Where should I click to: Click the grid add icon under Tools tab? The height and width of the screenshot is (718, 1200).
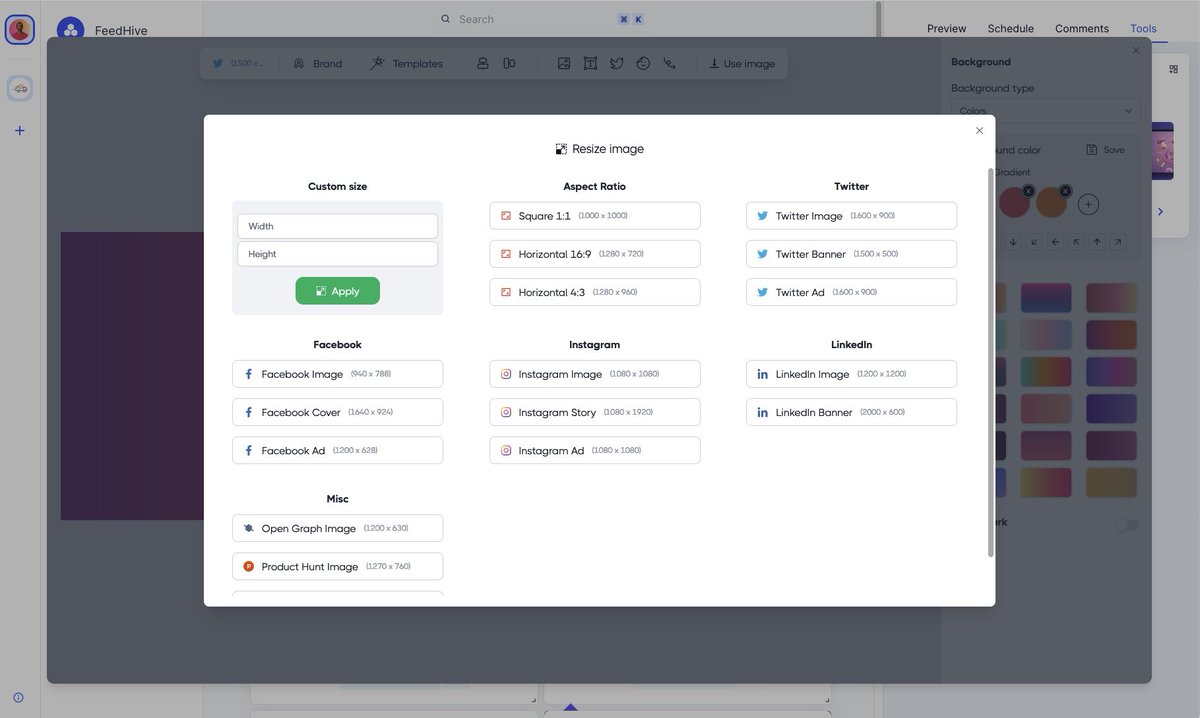(x=1173, y=69)
